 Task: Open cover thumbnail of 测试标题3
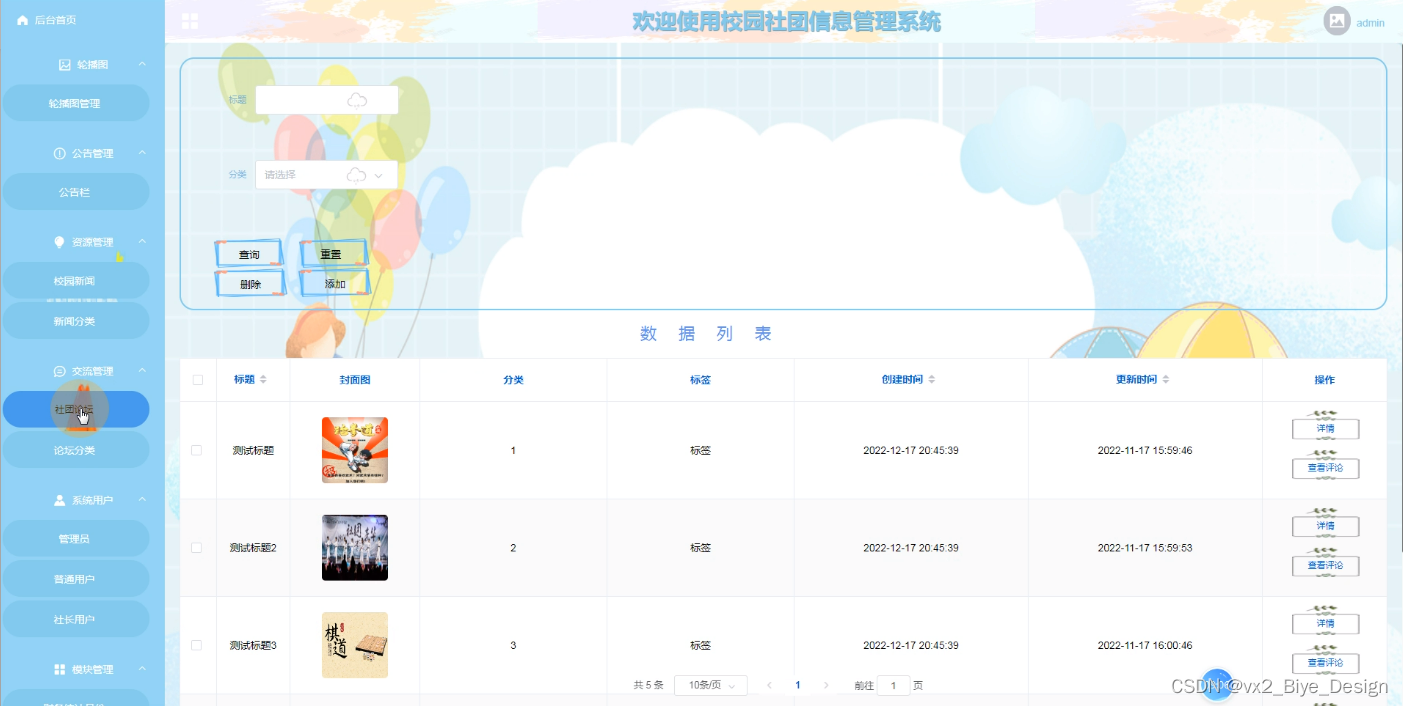355,645
